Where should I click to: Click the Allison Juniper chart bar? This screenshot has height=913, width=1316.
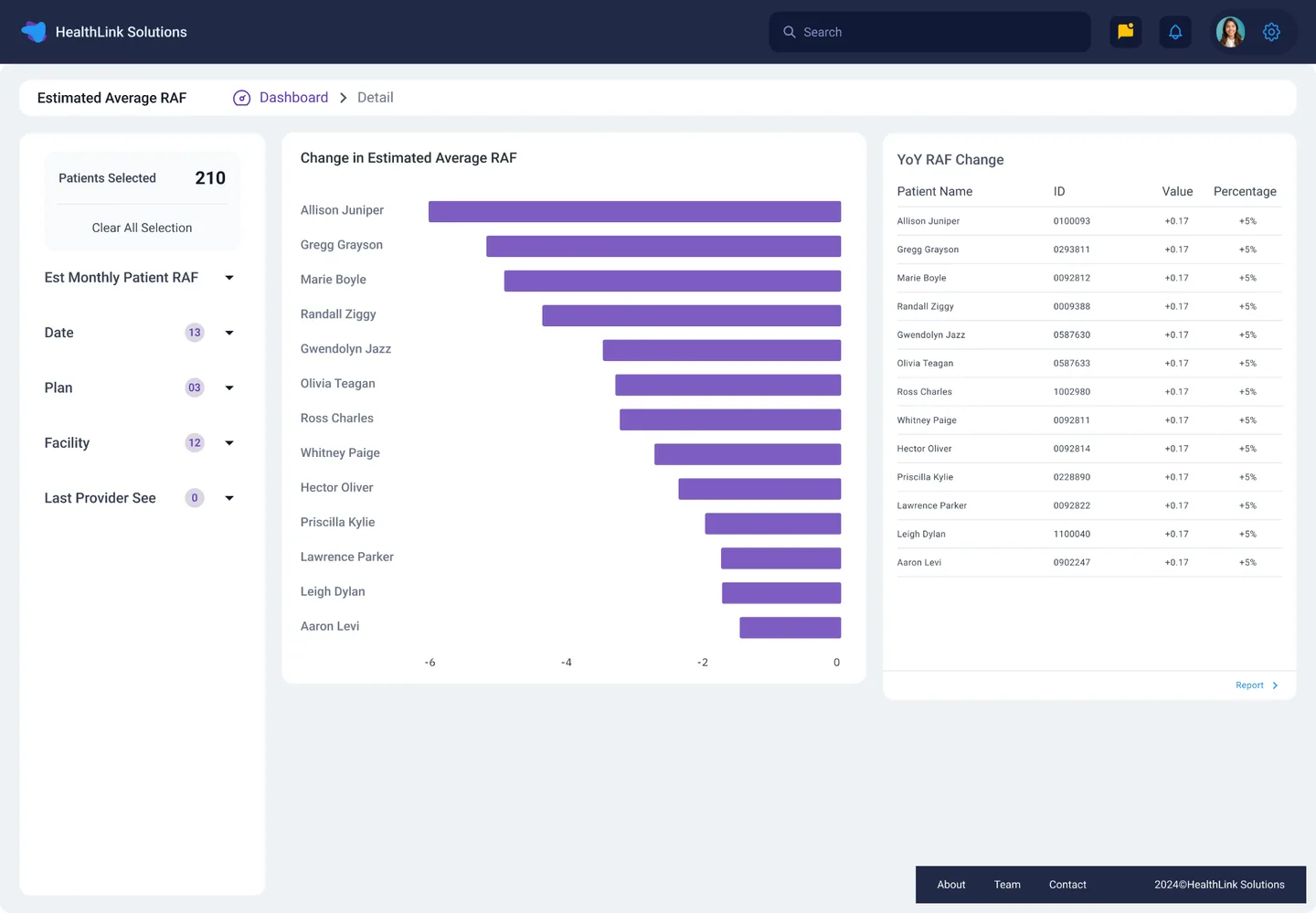coord(634,211)
